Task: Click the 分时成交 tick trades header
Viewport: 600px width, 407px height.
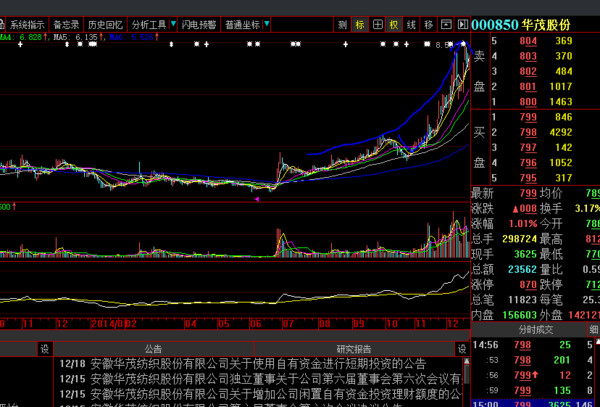Action: pyautogui.click(x=534, y=329)
